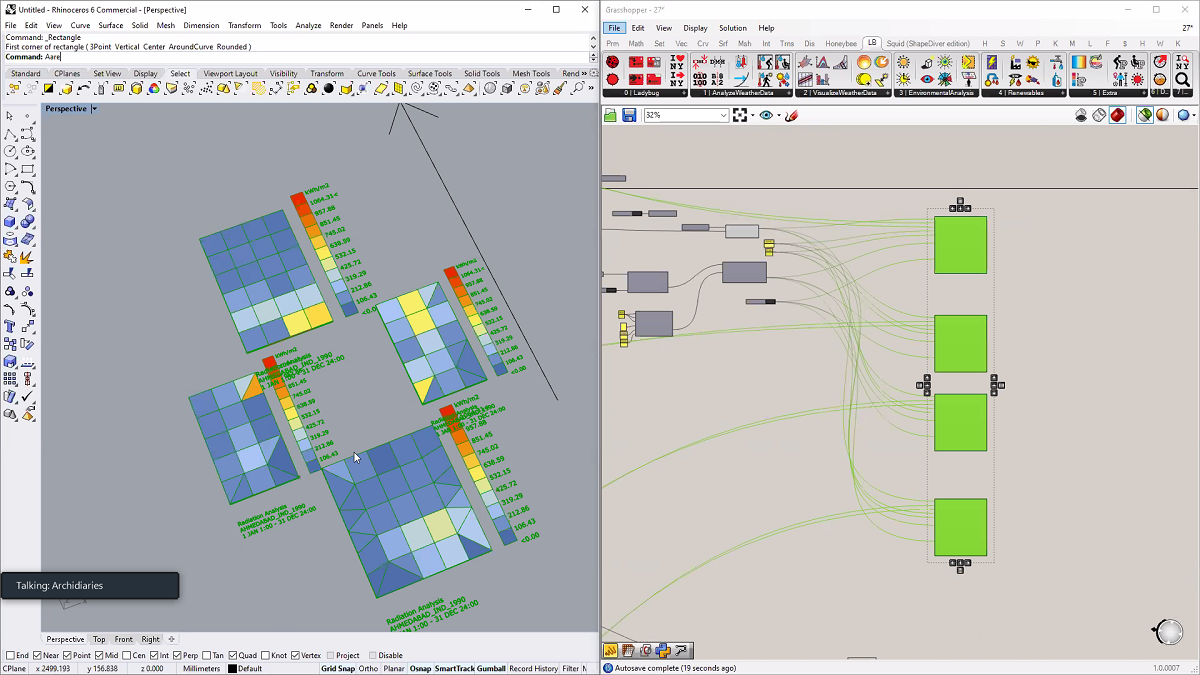The height and width of the screenshot is (675, 1200).
Task: Click the red shaded preview mode icon
Action: tap(1117, 115)
